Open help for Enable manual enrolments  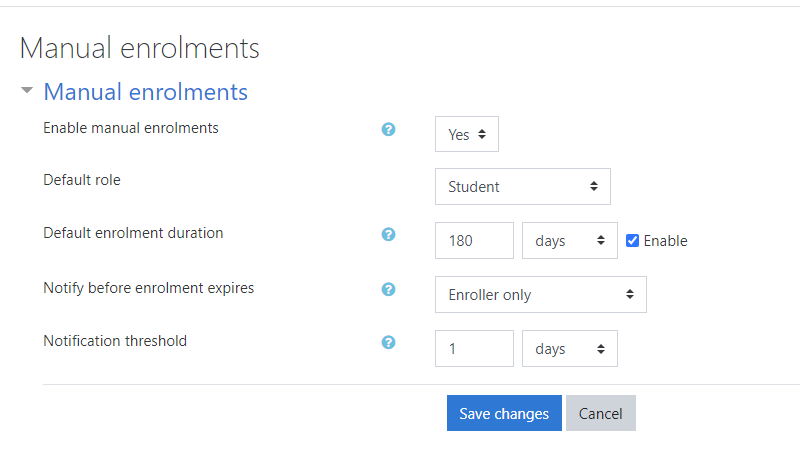click(389, 129)
